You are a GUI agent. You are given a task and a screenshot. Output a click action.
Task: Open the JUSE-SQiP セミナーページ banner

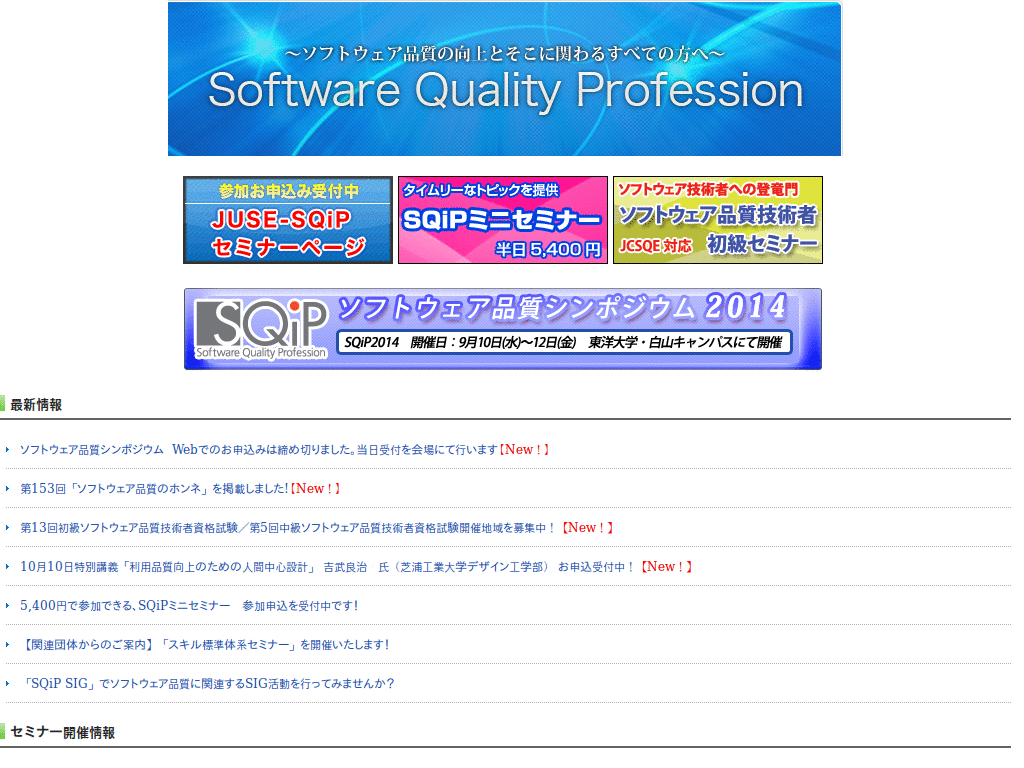click(x=288, y=220)
